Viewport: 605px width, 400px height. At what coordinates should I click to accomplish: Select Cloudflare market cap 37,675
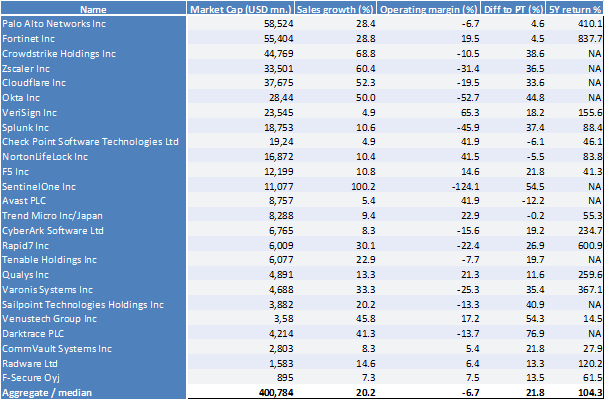click(279, 83)
